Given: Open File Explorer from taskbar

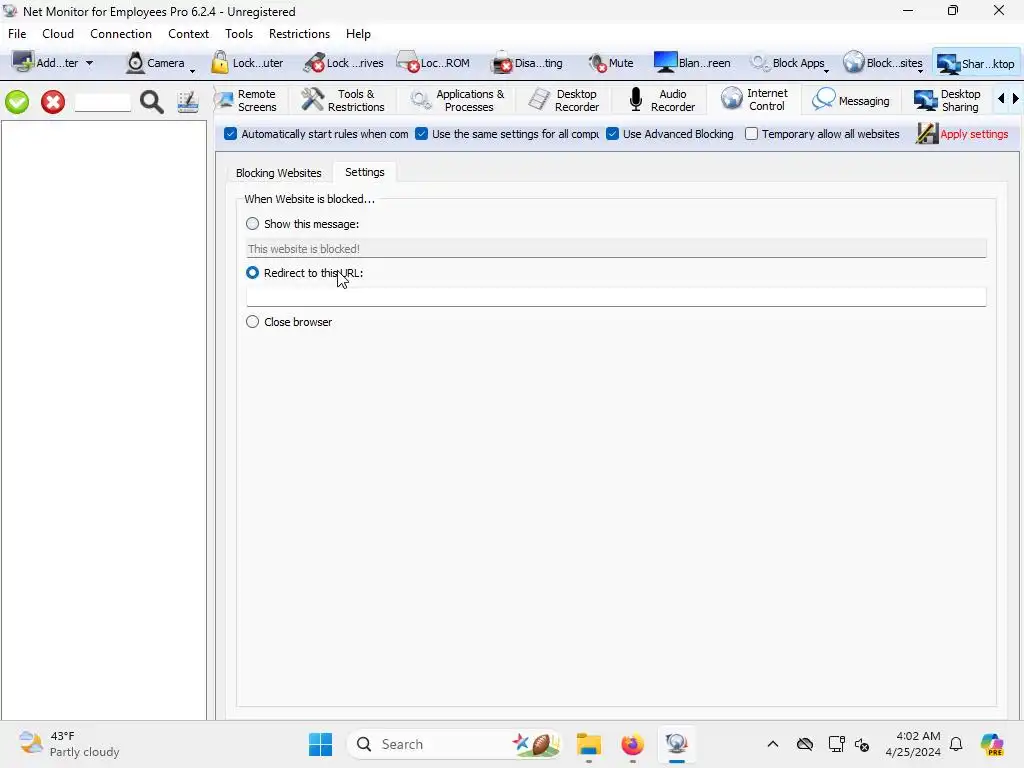Looking at the screenshot, I should pyautogui.click(x=588, y=744).
